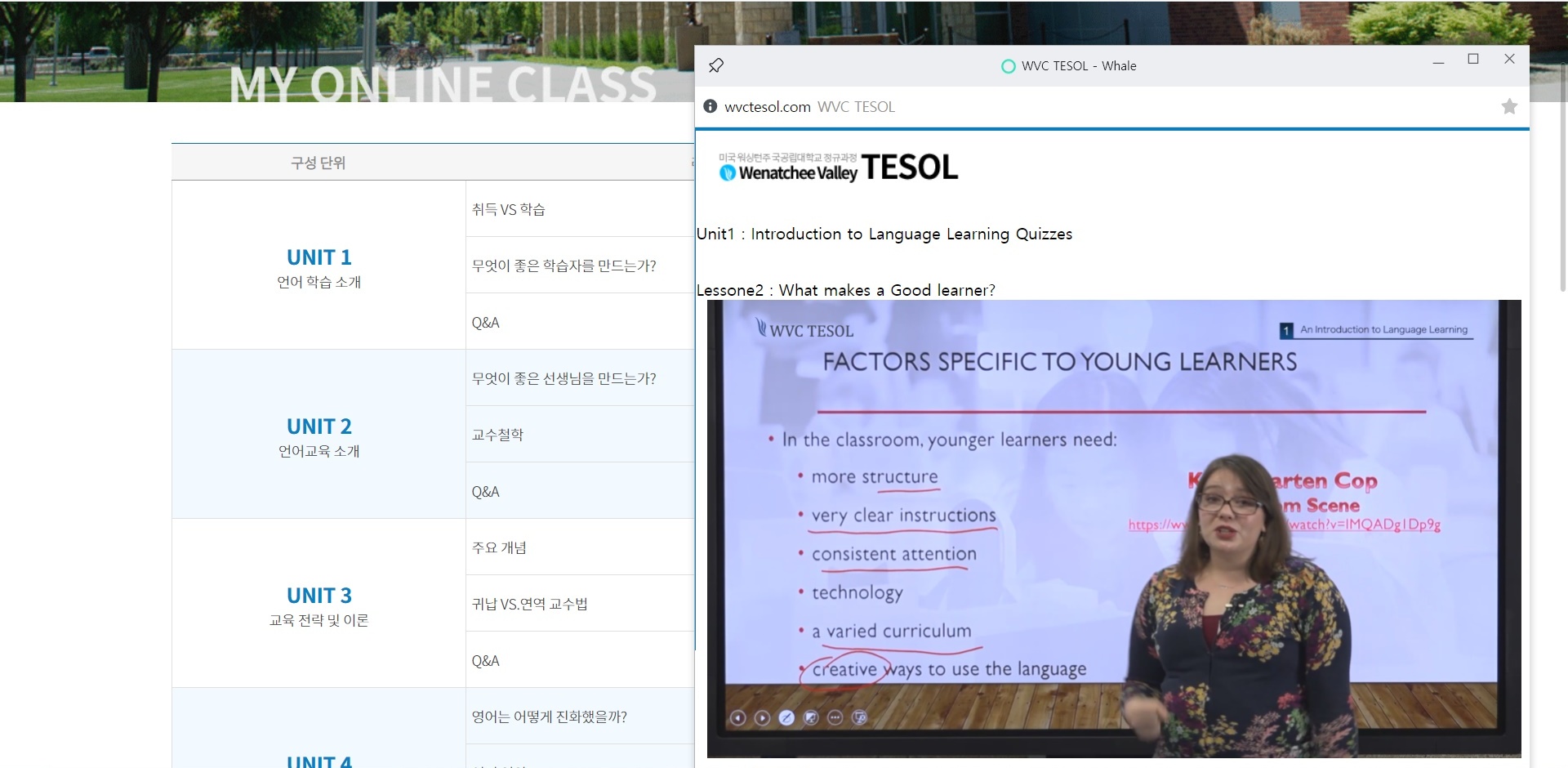1568x768 pixels.
Task: Click the lecture video on young learners
Action: tap(1114, 529)
